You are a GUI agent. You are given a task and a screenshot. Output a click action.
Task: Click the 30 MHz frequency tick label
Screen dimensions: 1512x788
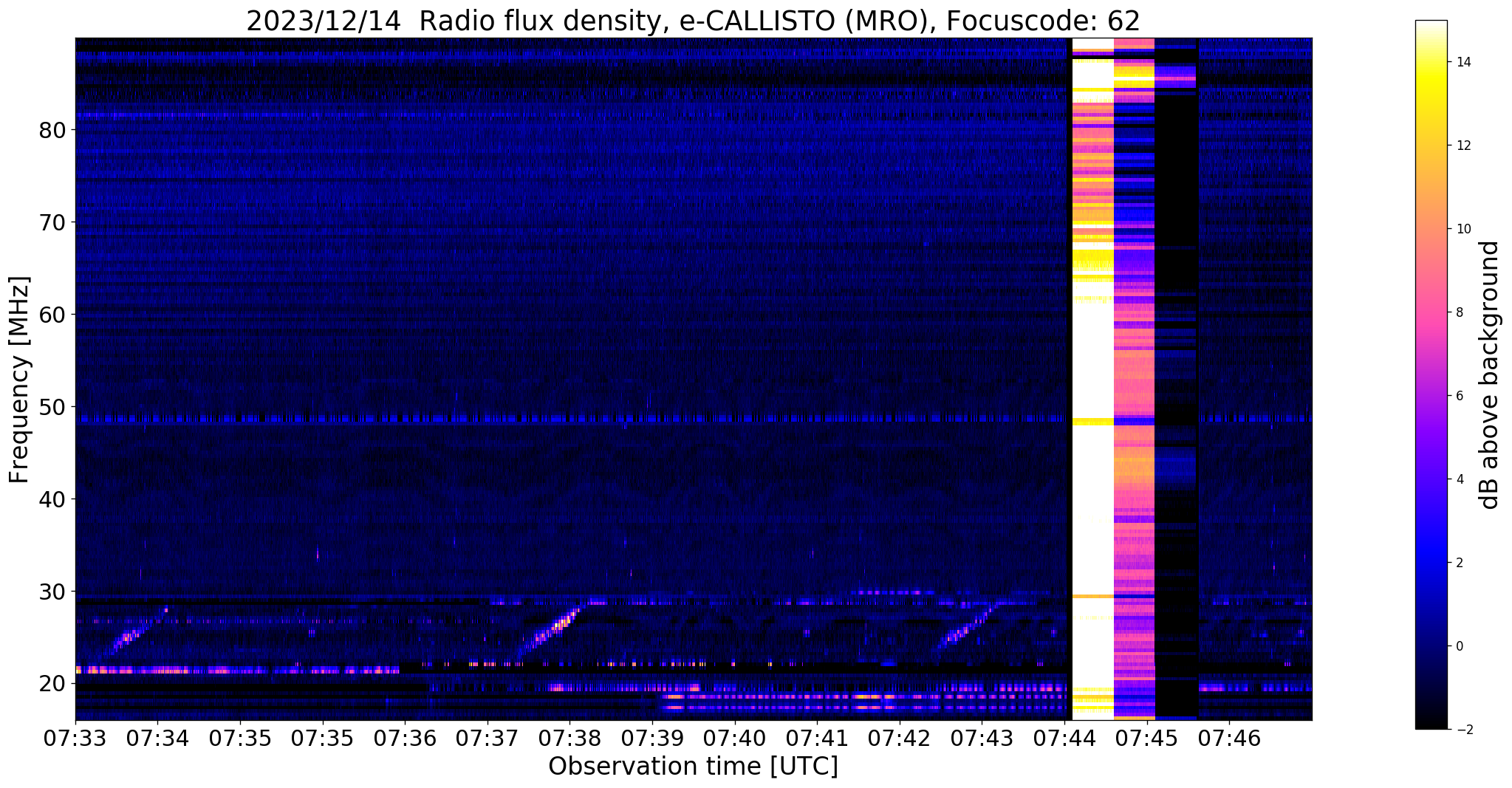tap(52, 592)
